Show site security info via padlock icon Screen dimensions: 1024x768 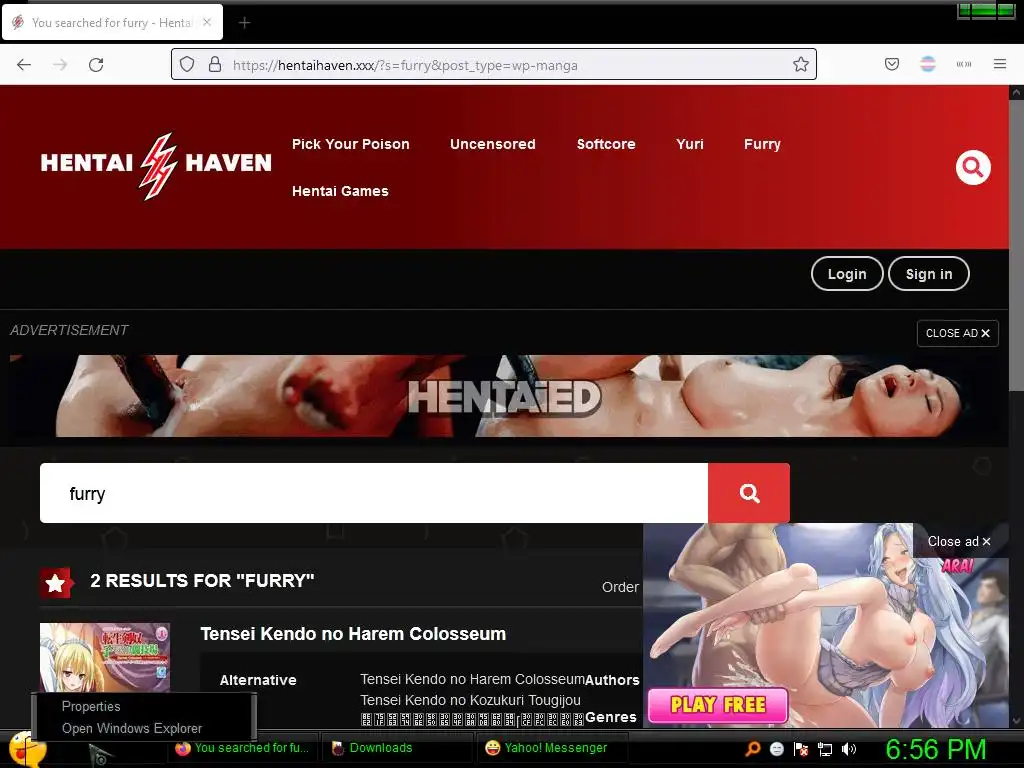click(x=215, y=64)
